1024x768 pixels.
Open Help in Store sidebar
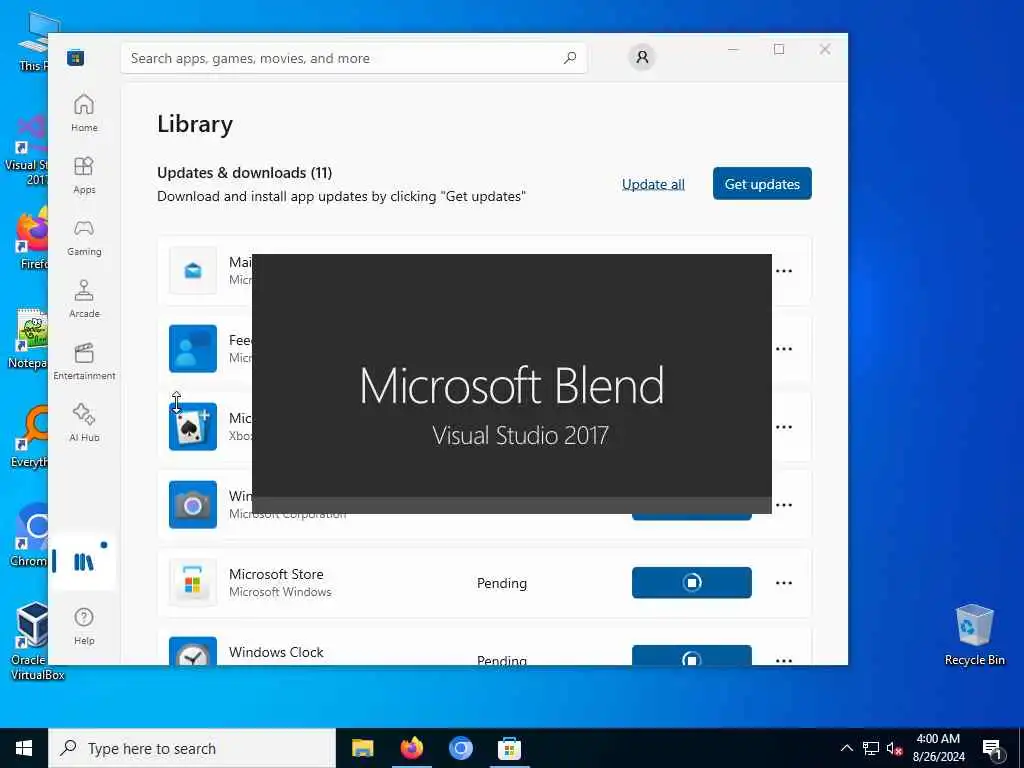(x=84, y=626)
